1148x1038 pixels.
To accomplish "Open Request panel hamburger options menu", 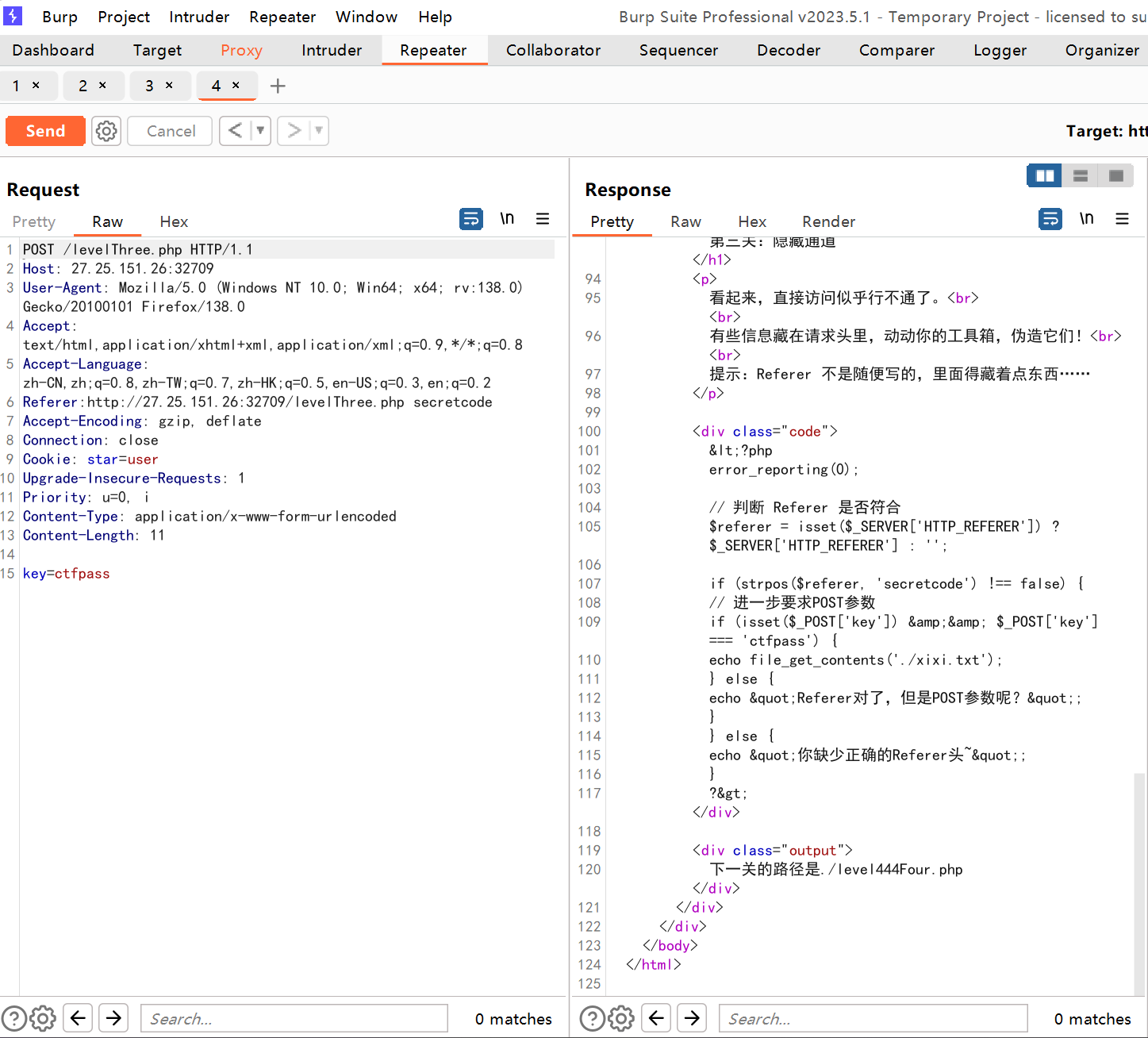I will click(543, 219).
